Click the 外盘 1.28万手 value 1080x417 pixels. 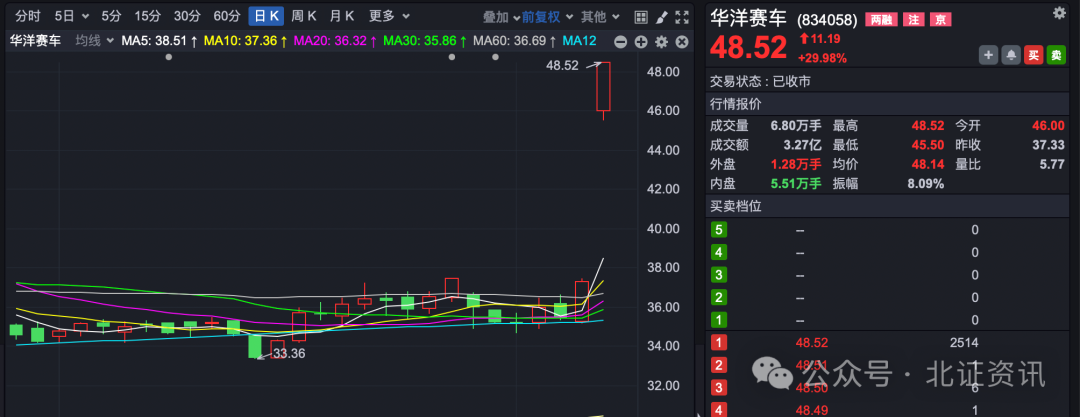click(796, 165)
